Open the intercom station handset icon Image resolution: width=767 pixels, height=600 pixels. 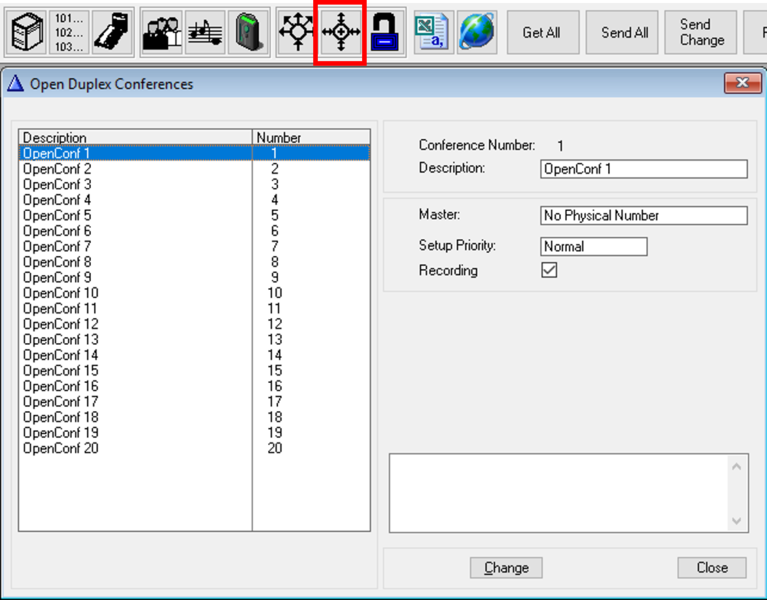(x=112, y=32)
